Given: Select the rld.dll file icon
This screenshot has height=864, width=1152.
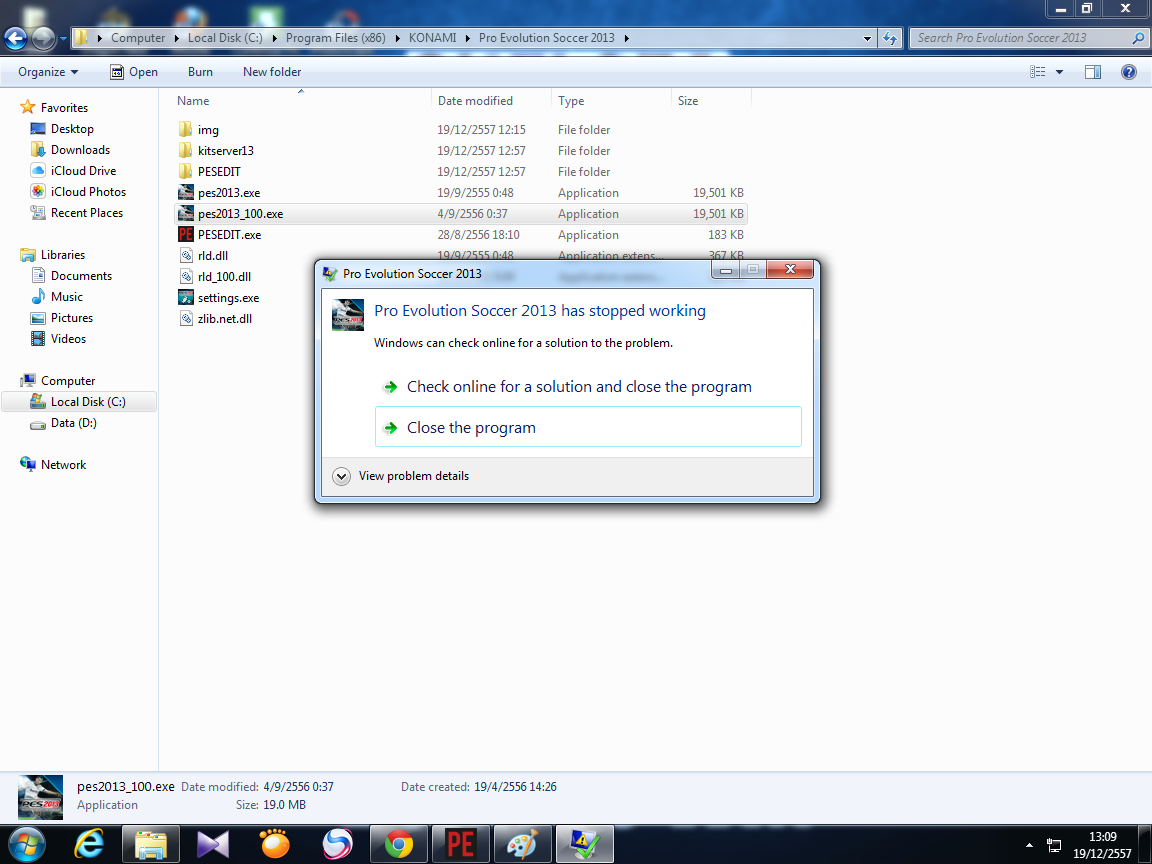Looking at the screenshot, I should pos(186,256).
